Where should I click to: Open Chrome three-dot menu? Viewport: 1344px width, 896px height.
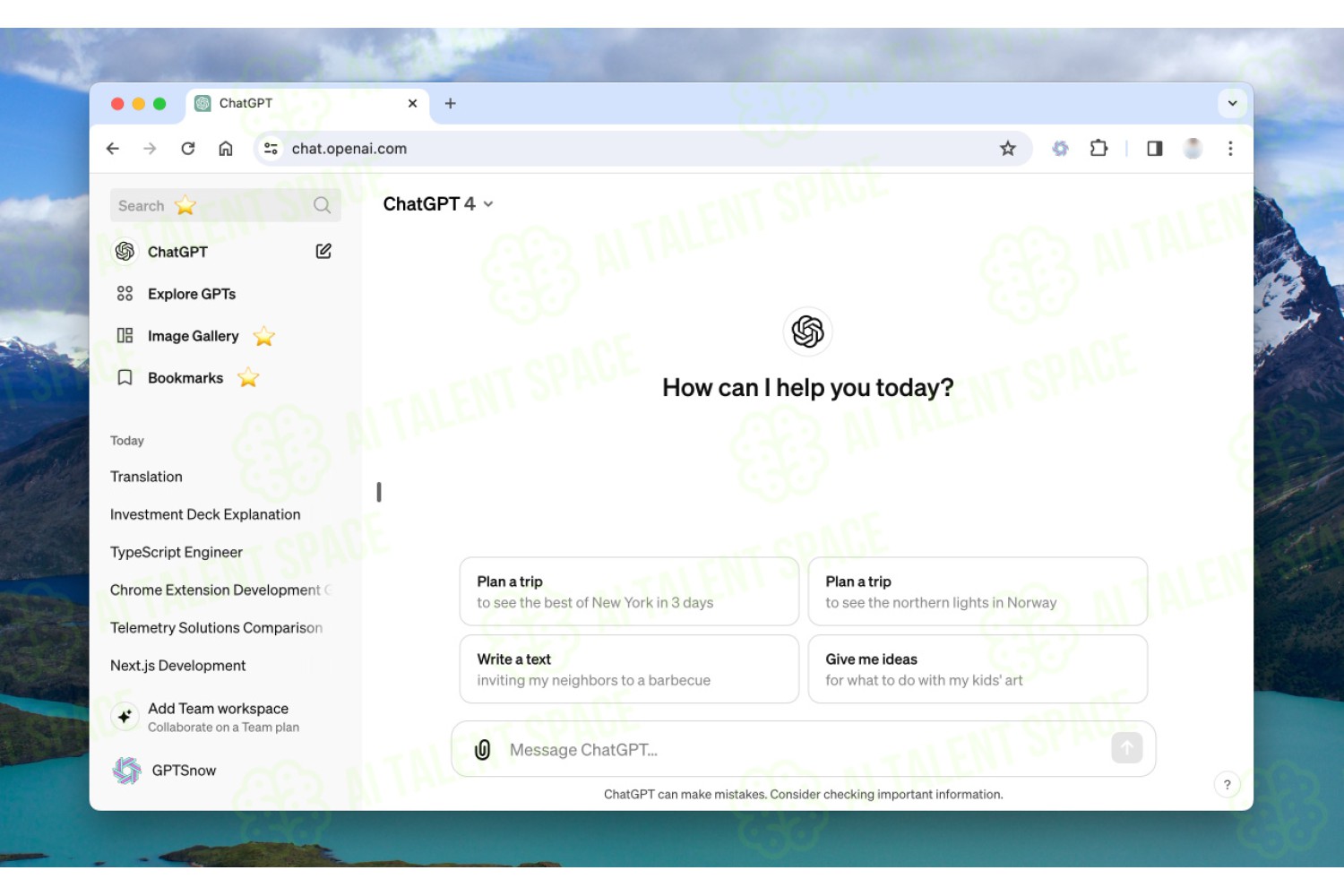1230,149
